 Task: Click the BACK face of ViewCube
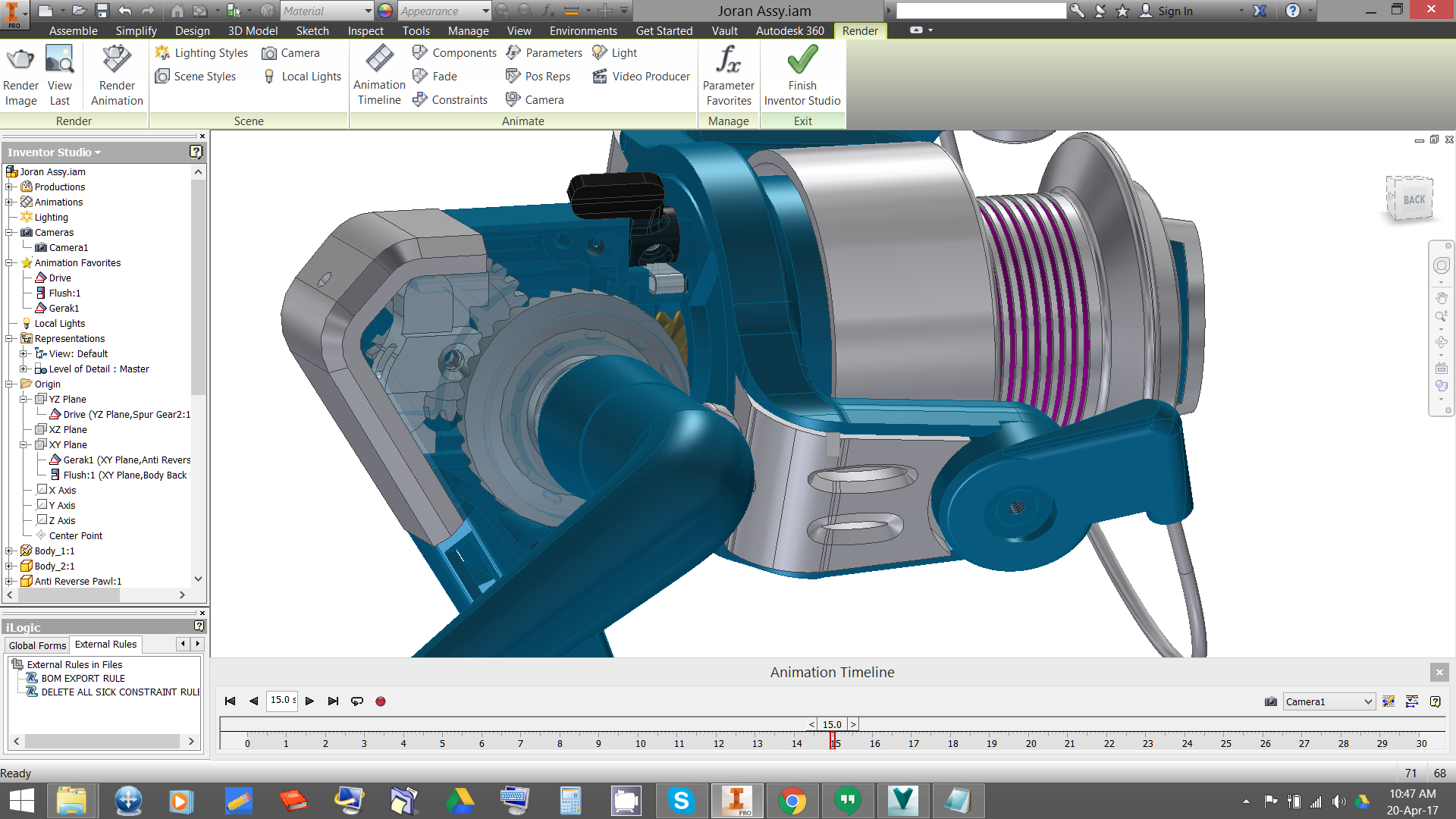coord(1414,199)
